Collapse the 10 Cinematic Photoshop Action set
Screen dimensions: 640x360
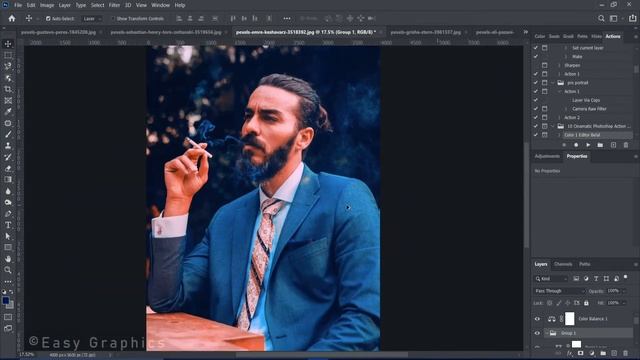click(553, 126)
